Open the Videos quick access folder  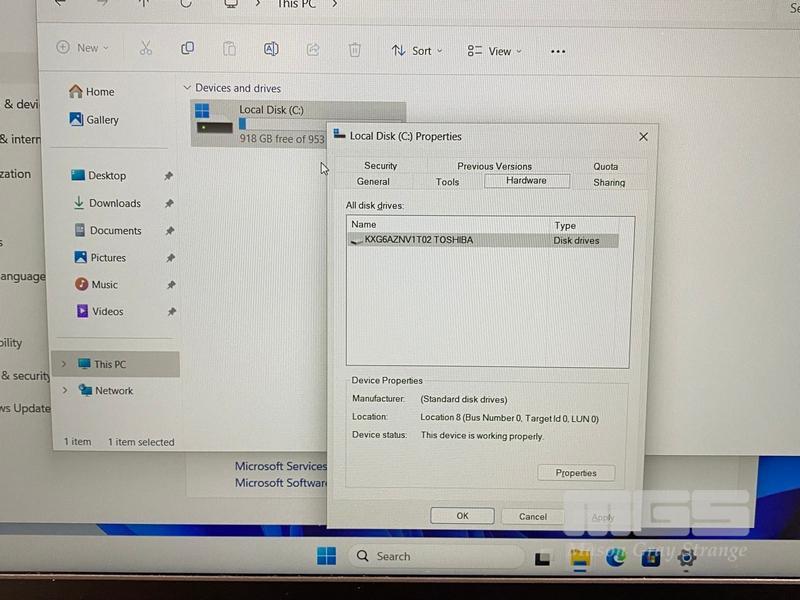tap(100, 311)
